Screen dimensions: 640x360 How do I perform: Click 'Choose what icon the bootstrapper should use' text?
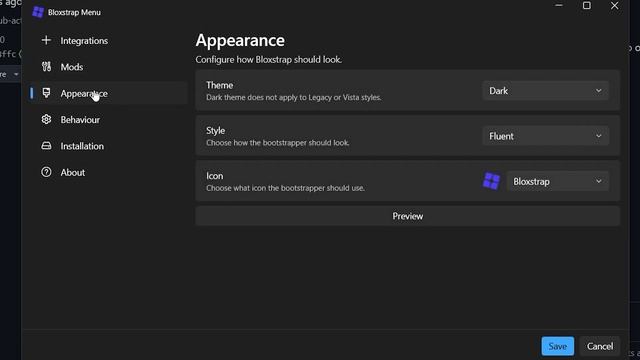coord(285,188)
